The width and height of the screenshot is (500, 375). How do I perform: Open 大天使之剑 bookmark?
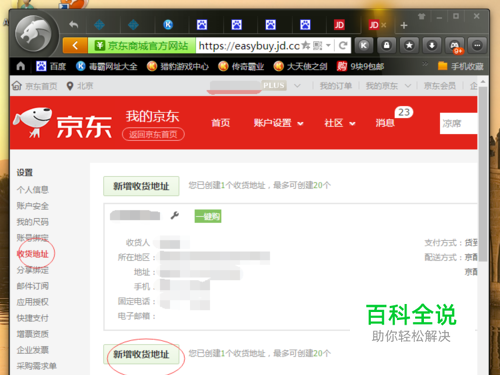point(300,66)
